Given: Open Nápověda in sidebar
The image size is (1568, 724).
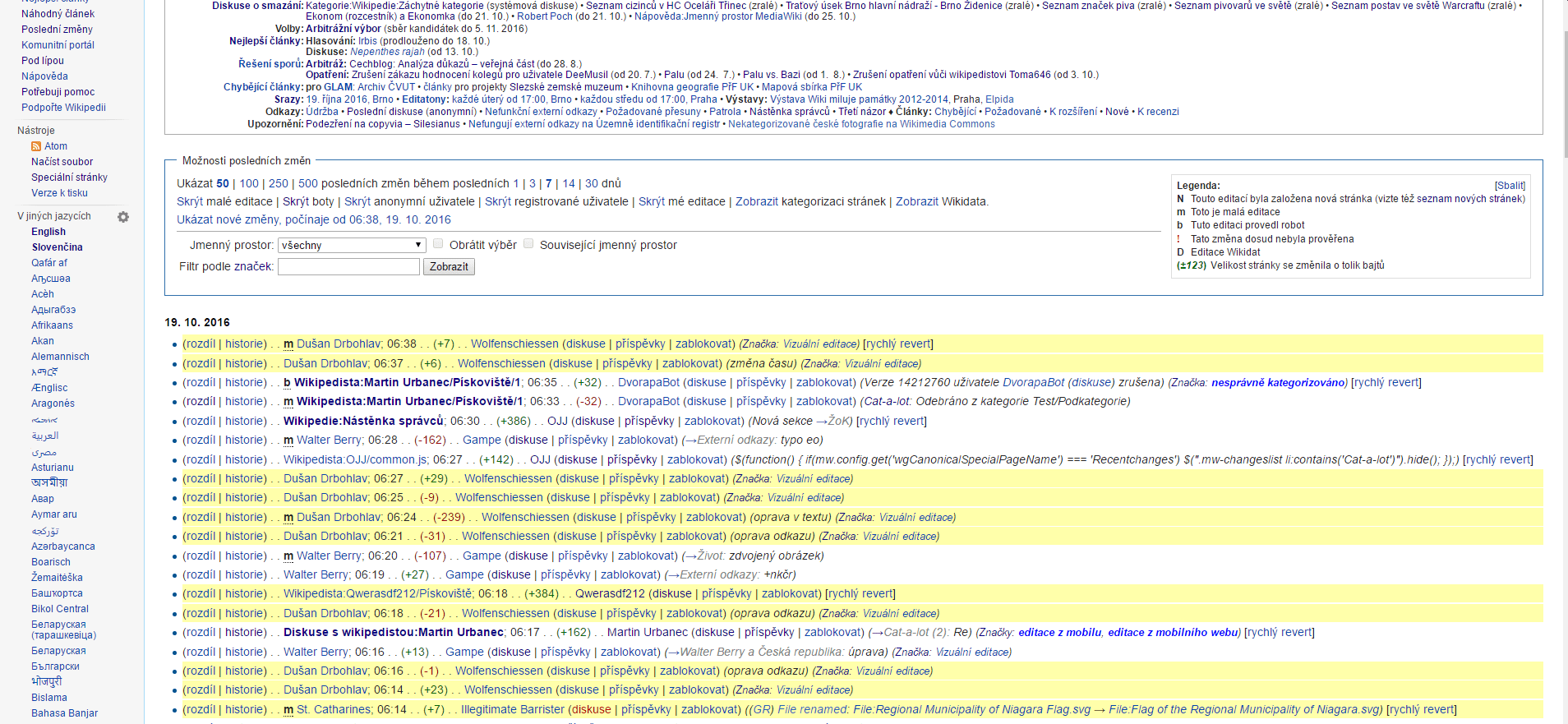Looking at the screenshot, I should pos(44,76).
